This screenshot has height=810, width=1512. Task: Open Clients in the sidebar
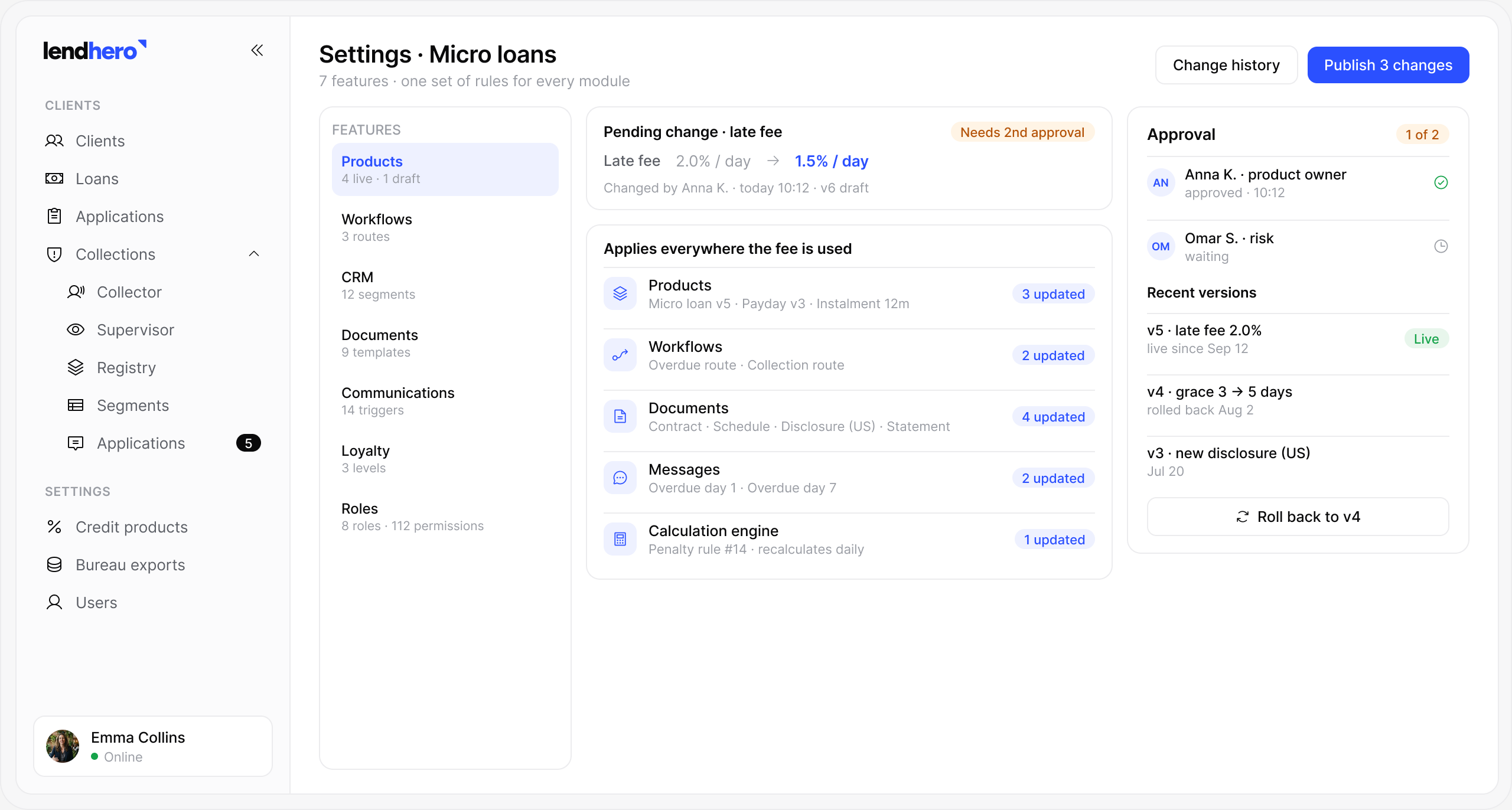click(153, 141)
